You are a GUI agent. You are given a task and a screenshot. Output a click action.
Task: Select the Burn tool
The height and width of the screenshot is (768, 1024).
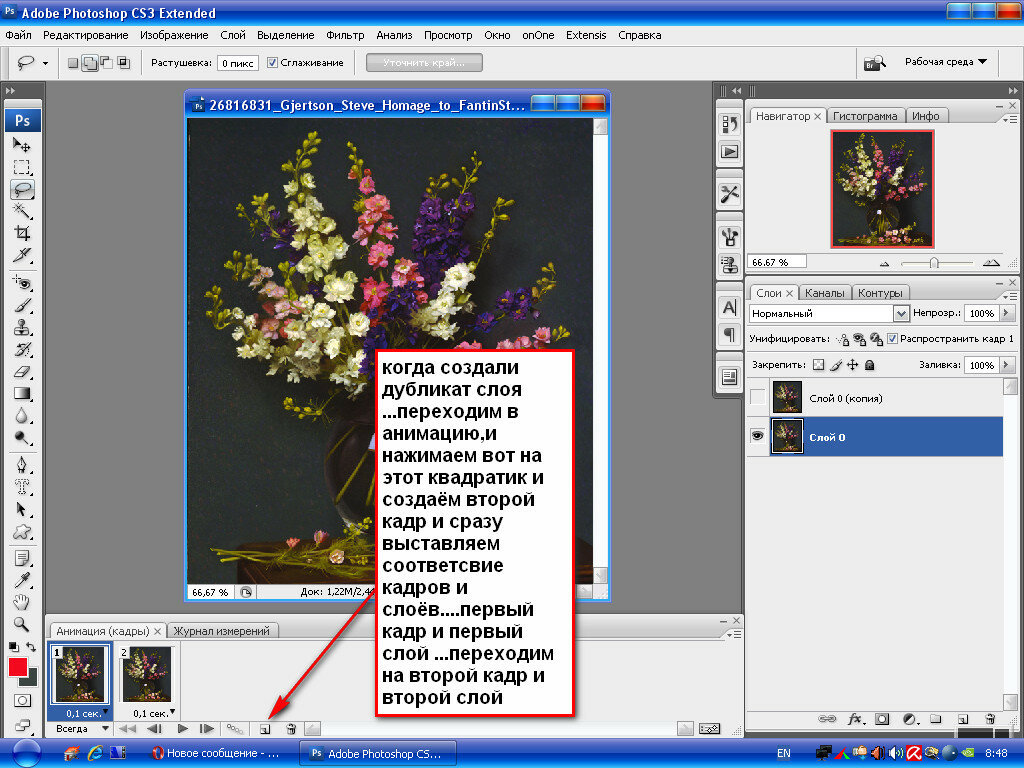point(22,438)
